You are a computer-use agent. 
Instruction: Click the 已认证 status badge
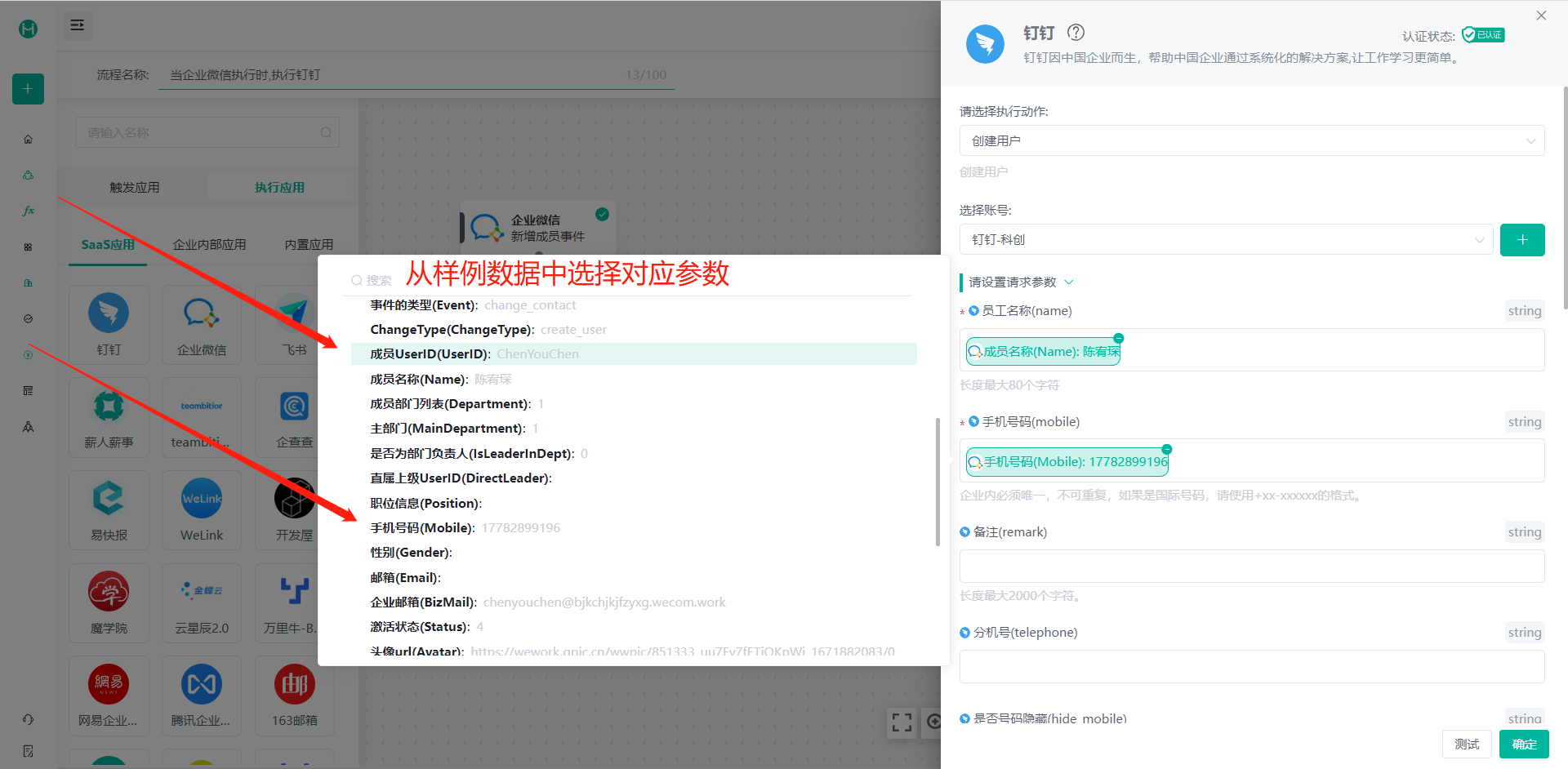tap(1483, 35)
